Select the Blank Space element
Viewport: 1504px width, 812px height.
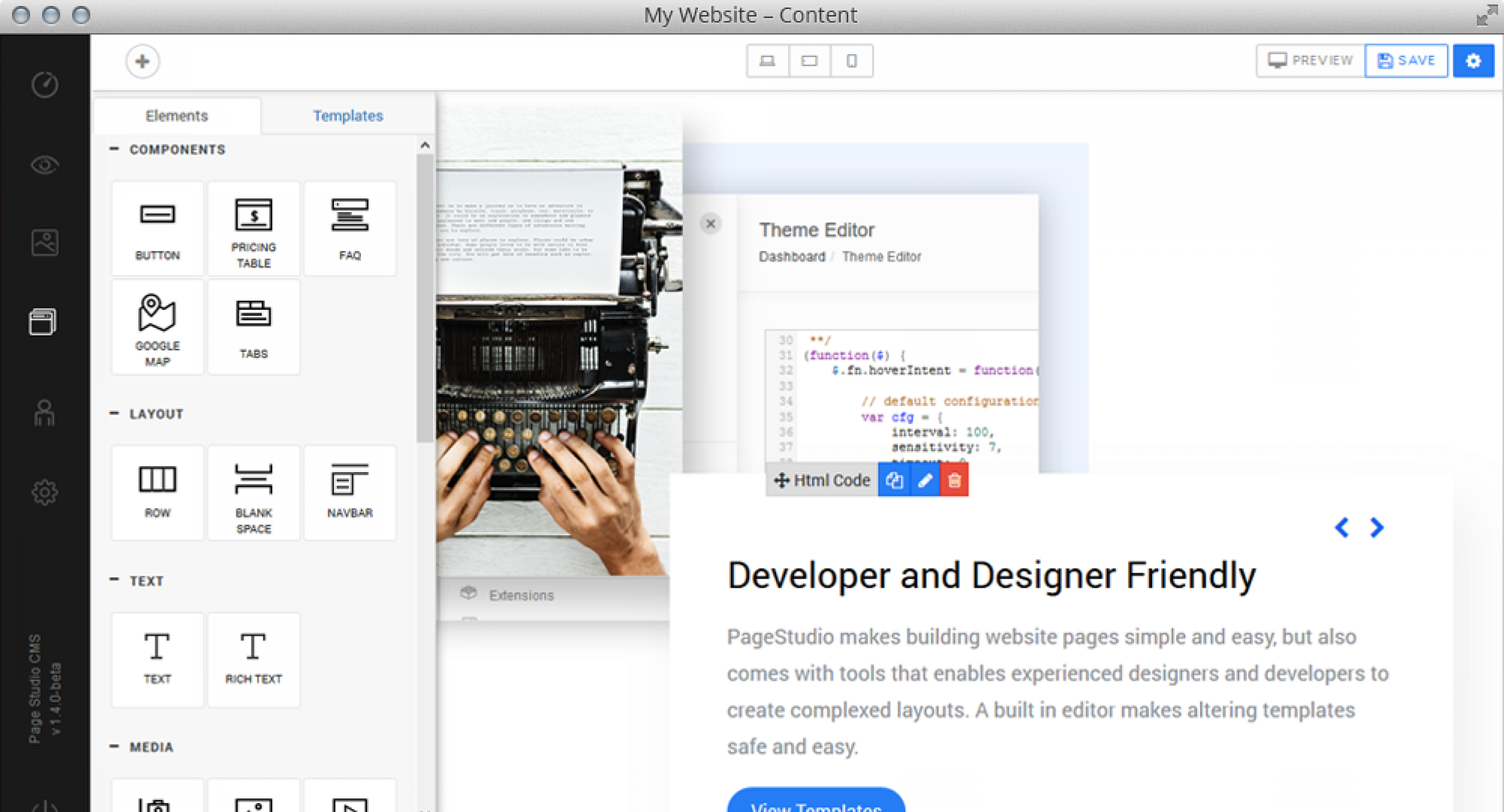click(254, 493)
